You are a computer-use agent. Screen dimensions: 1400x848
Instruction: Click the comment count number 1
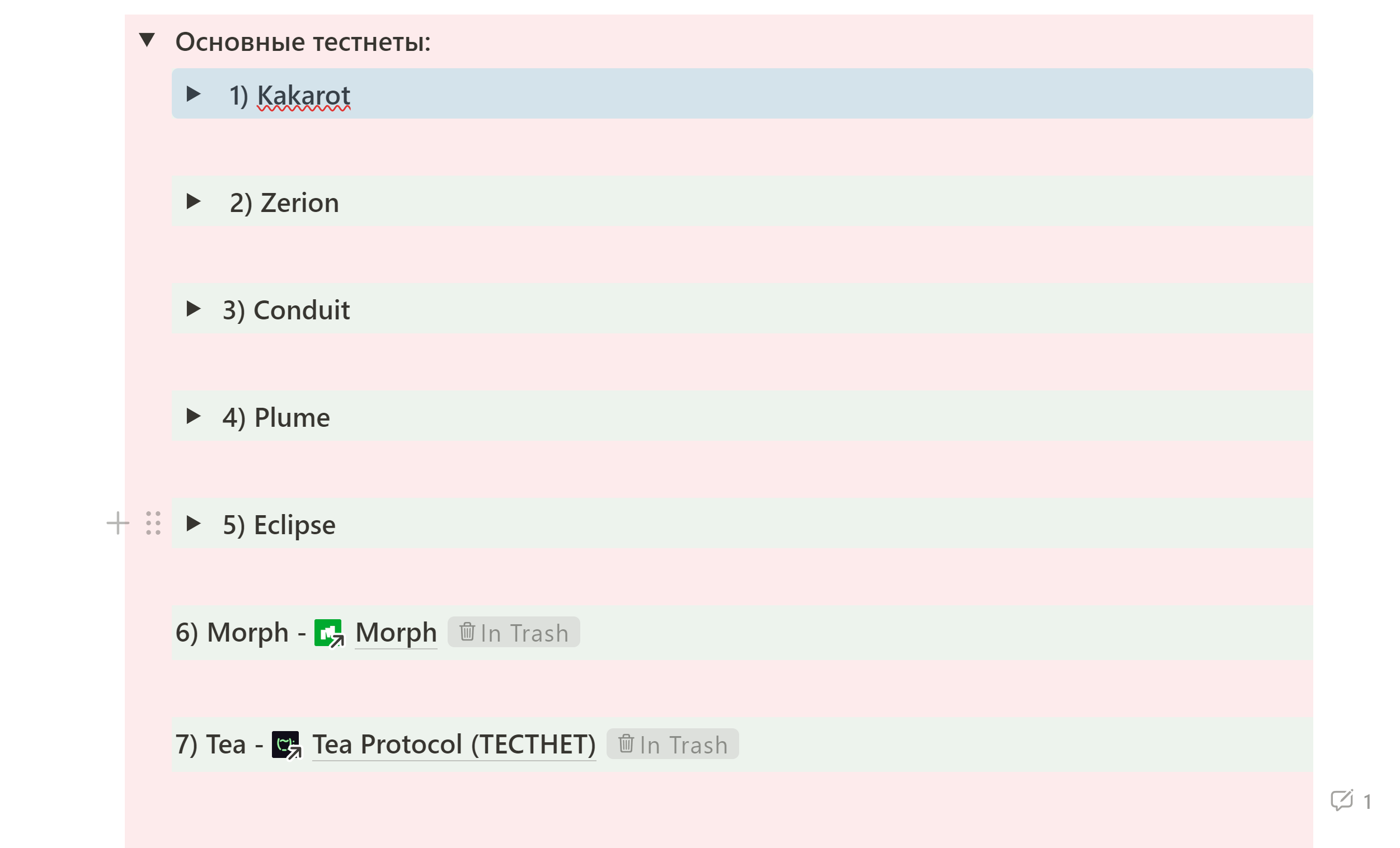pos(1368,802)
